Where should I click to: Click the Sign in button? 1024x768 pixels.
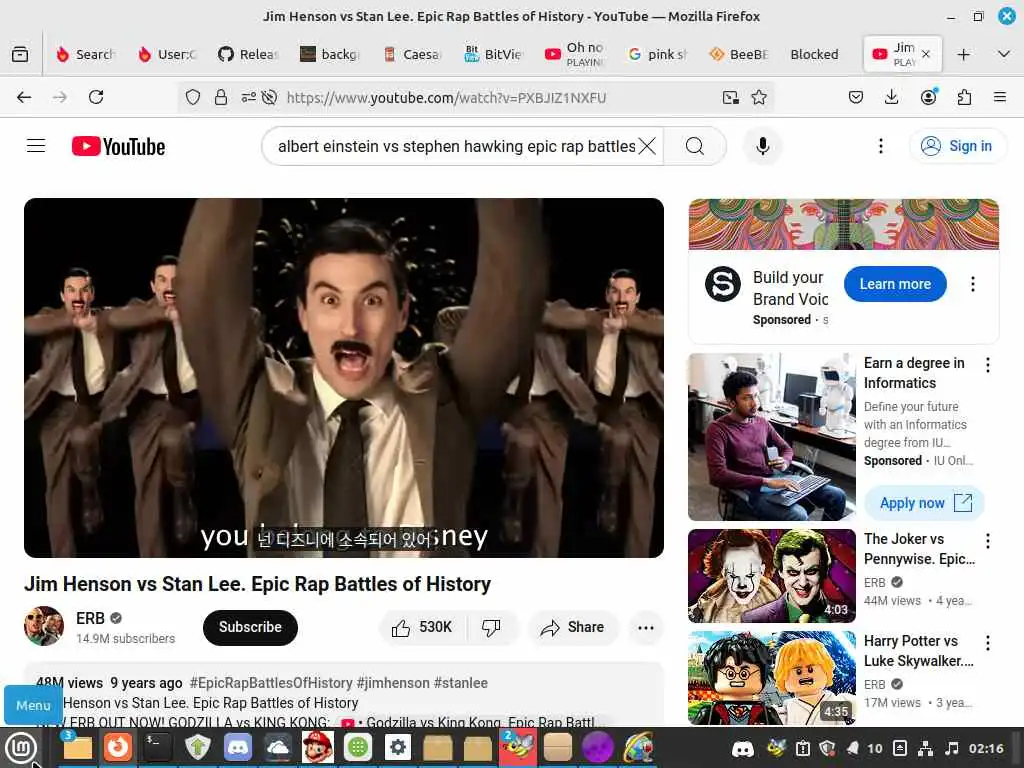tap(957, 146)
